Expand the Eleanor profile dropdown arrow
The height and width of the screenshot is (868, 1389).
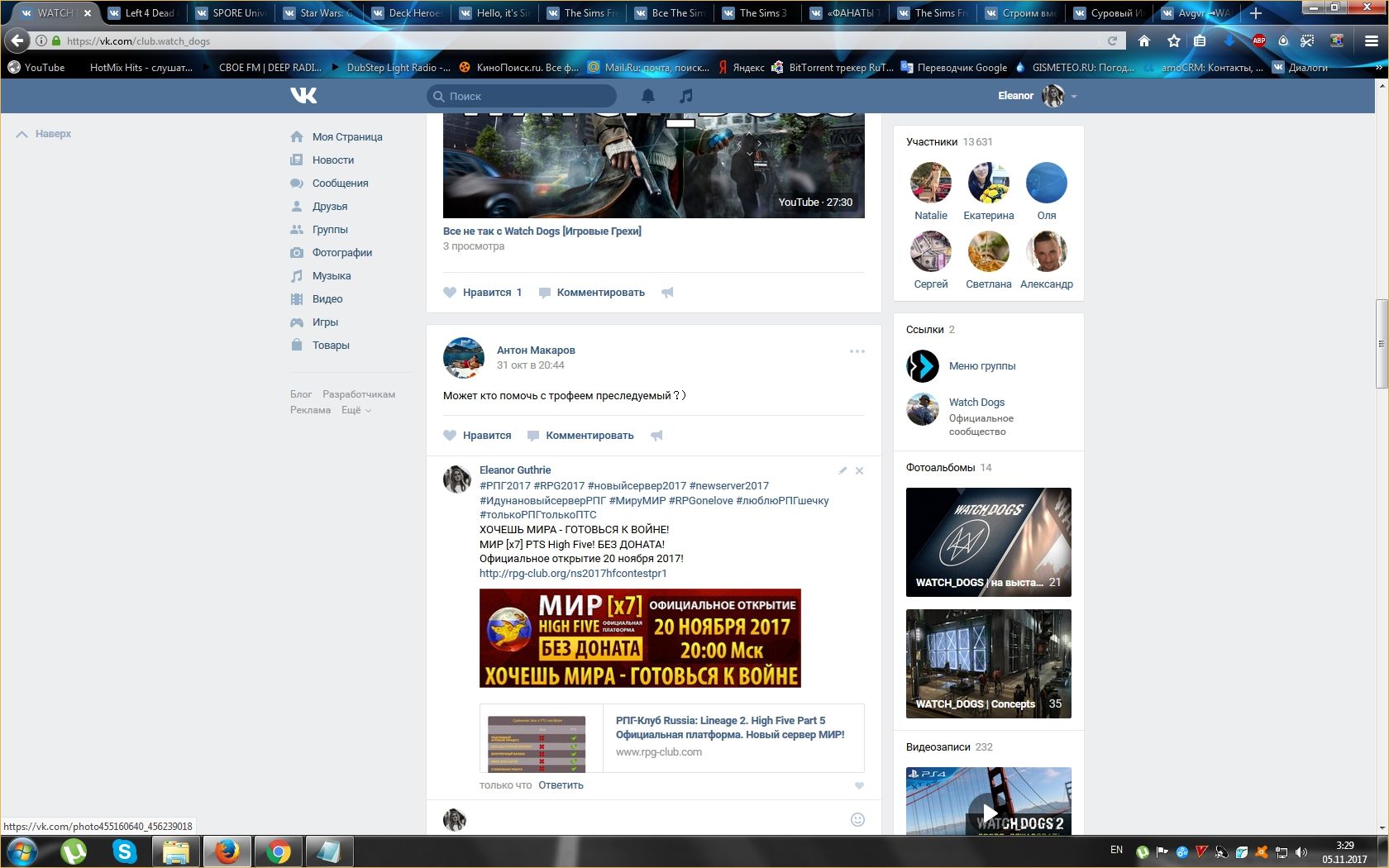pos(1074,97)
